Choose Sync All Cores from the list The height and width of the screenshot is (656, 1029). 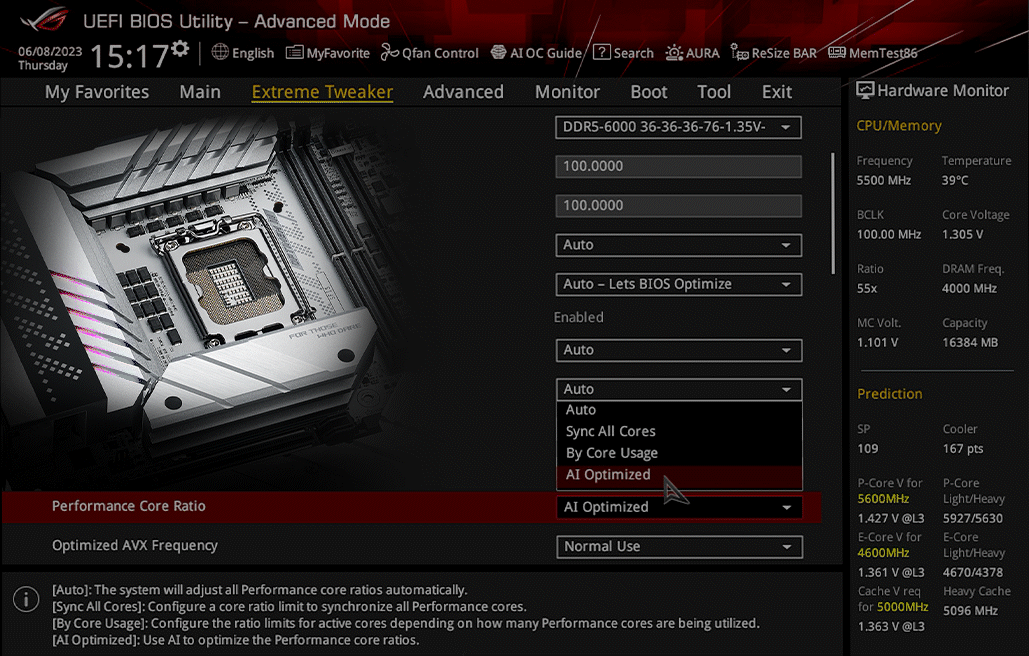(611, 432)
